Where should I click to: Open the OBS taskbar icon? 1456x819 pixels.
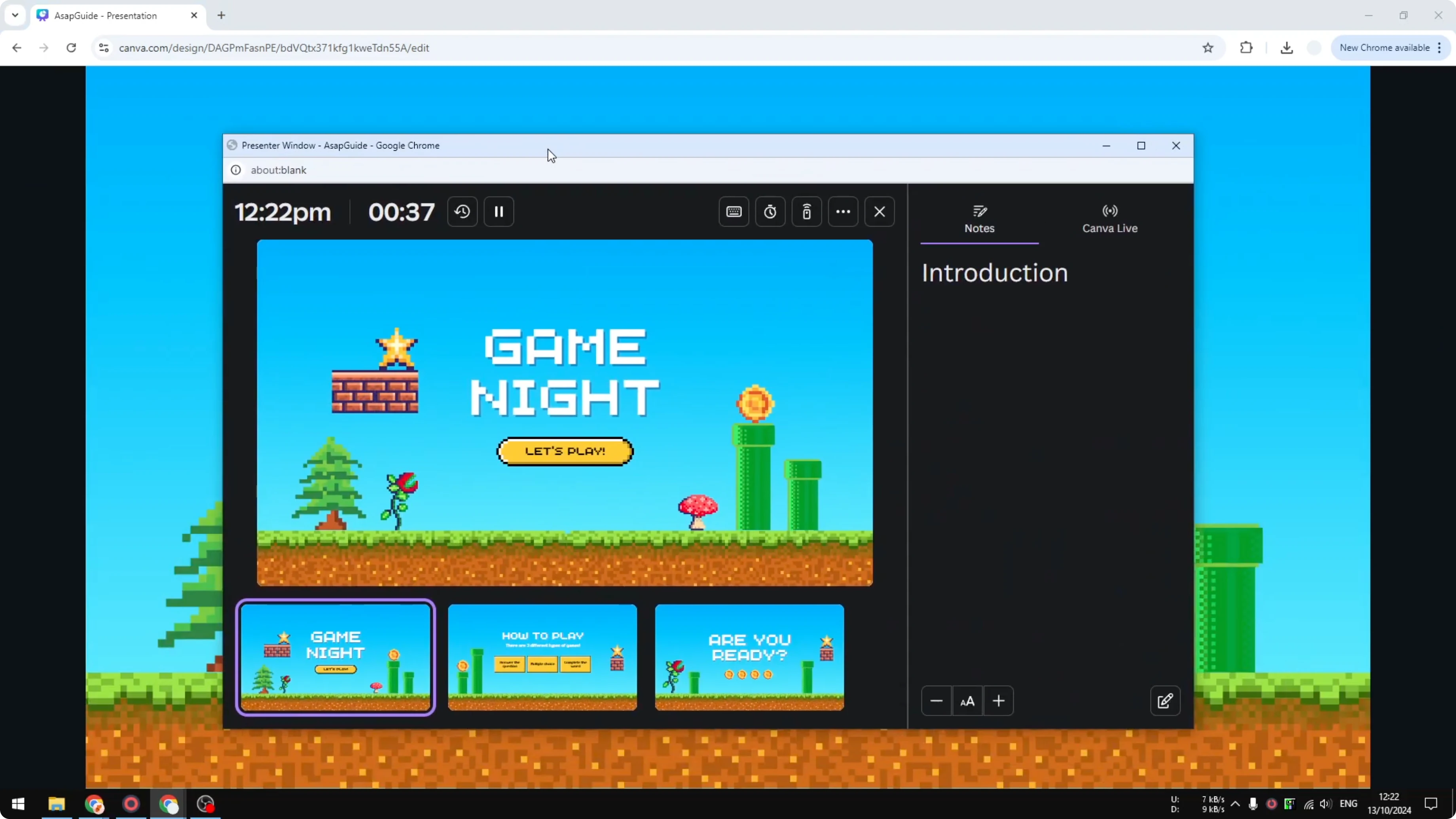coord(206,804)
